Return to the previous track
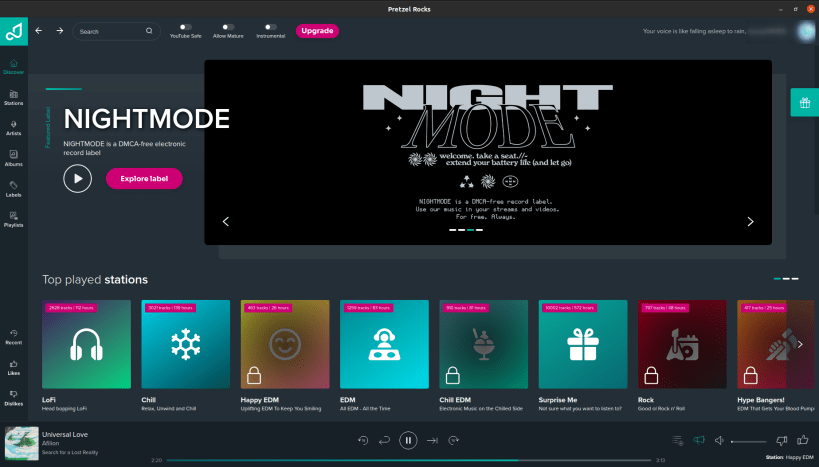The height and width of the screenshot is (467, 819). coord(384,440)
